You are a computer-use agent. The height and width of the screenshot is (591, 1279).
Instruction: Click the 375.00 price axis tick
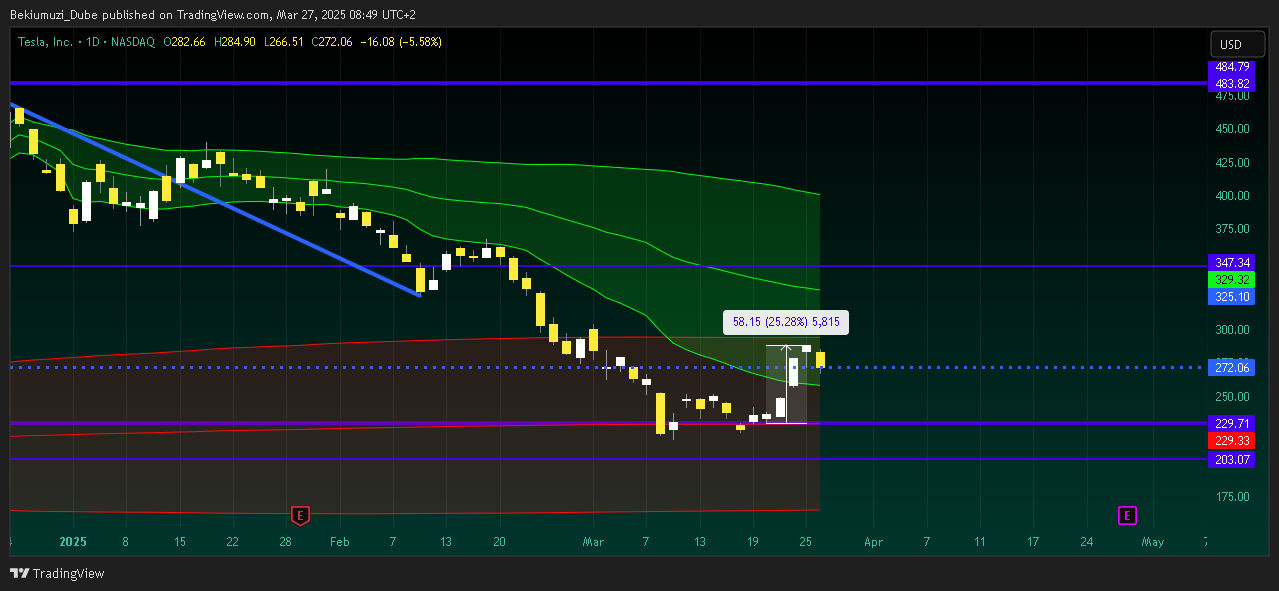[x=1233, y=229]
